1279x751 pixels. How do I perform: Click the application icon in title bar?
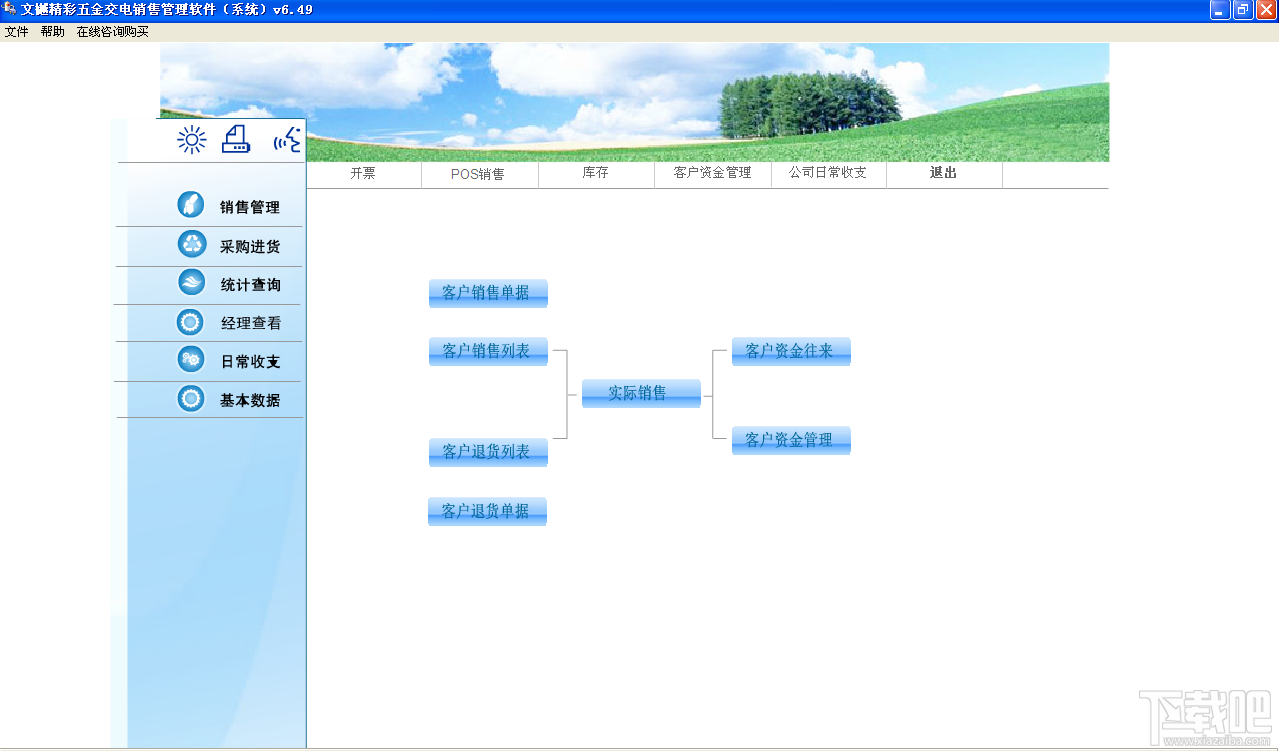9,9
